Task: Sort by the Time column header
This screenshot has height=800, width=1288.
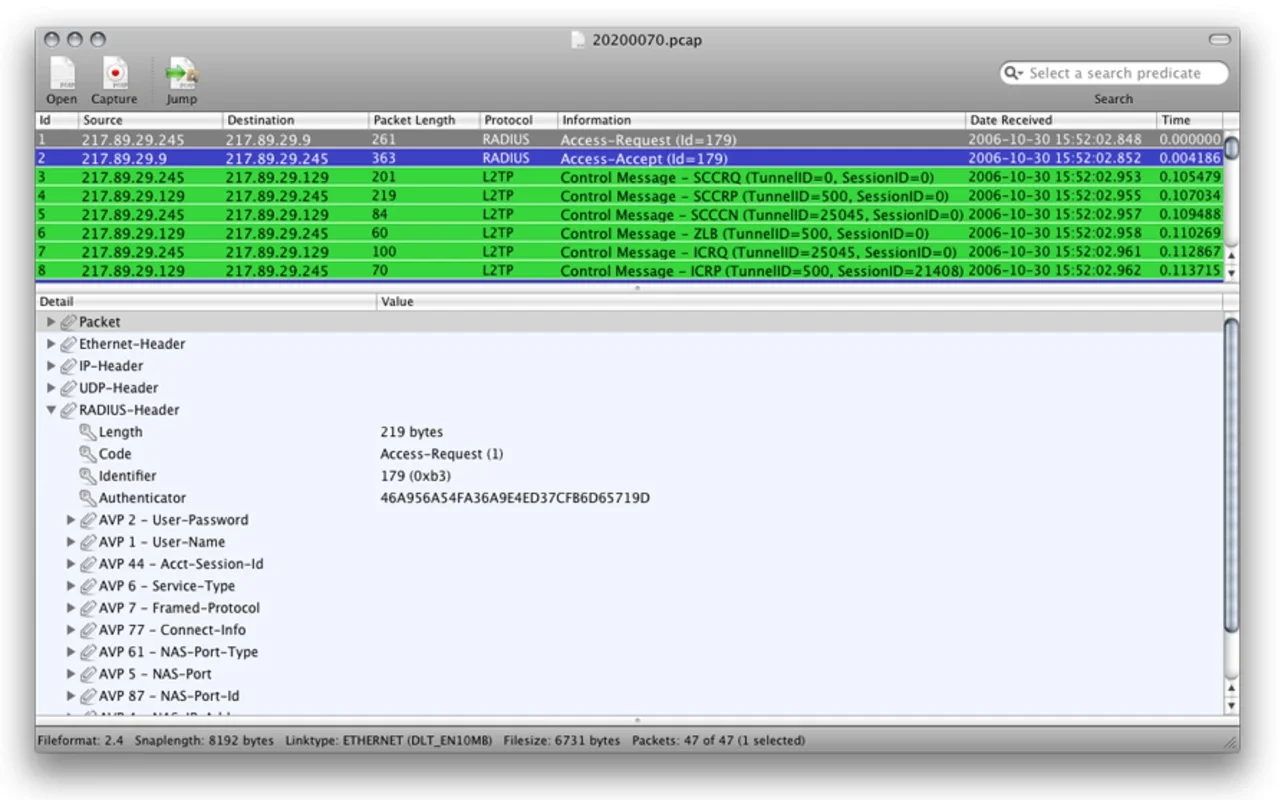Action: click(x=1190, y=120)
